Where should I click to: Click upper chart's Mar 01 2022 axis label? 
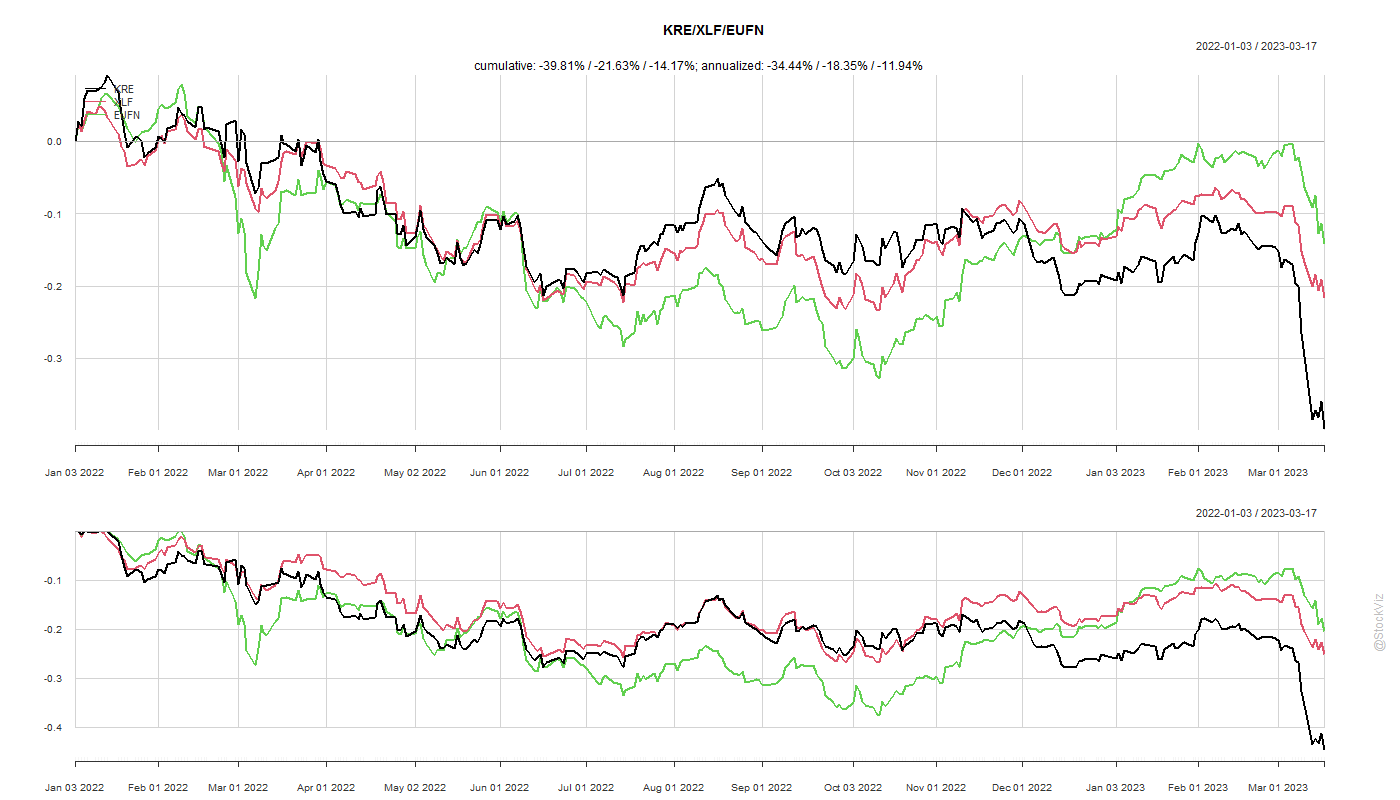point(238,473)
